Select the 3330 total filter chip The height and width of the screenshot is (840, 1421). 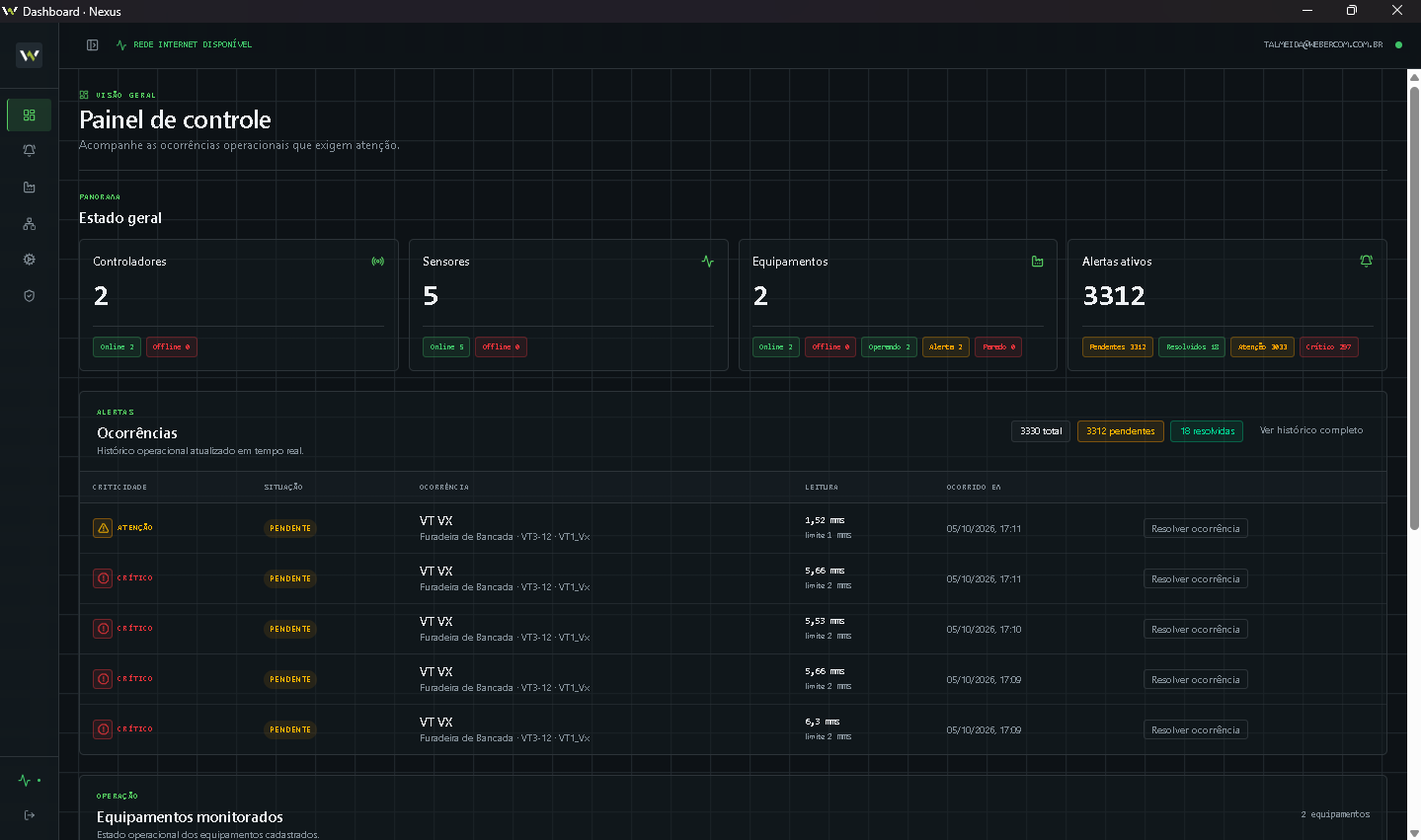pos(1041,431)
